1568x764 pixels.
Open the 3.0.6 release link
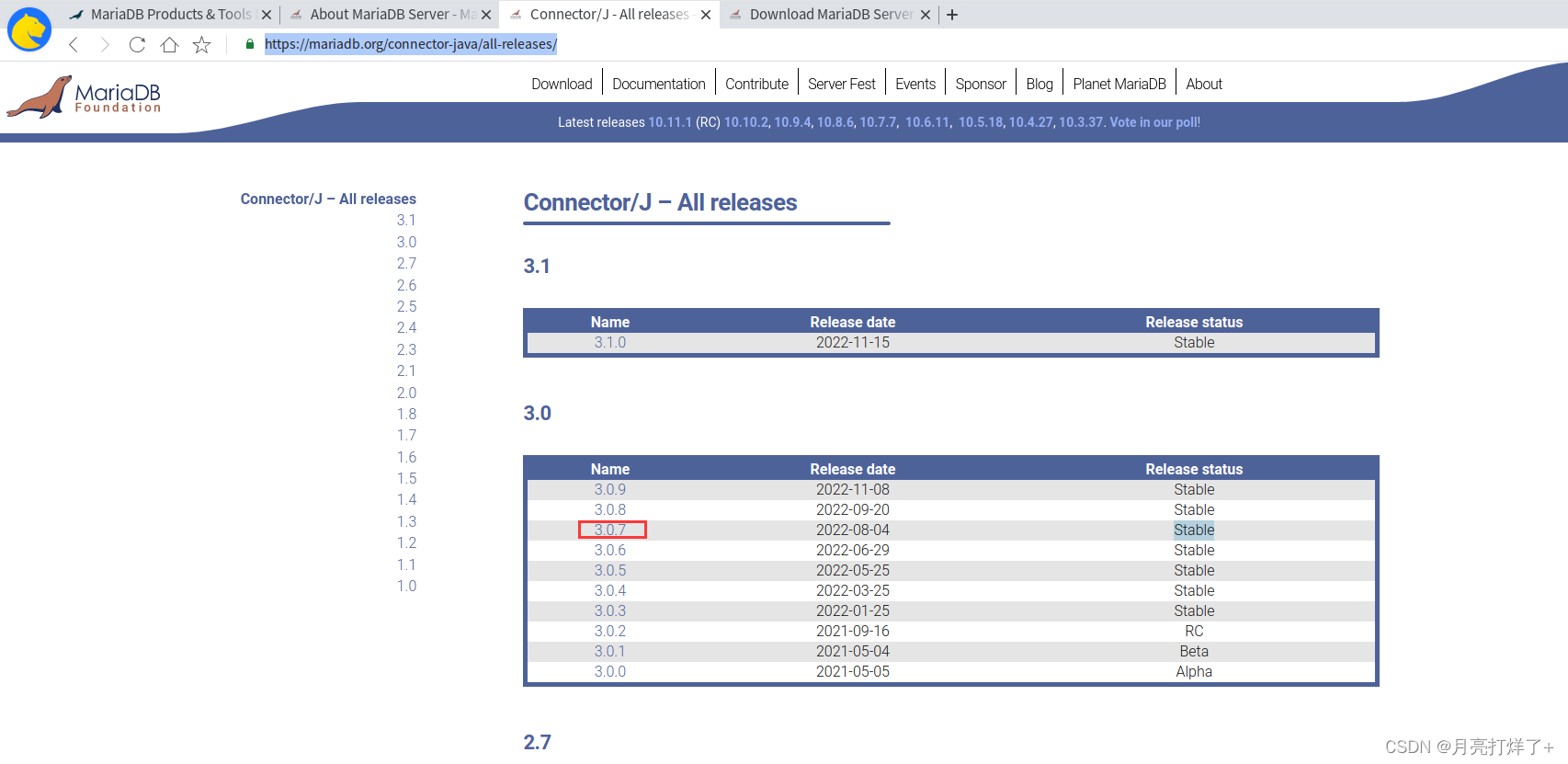coord(610,550)
